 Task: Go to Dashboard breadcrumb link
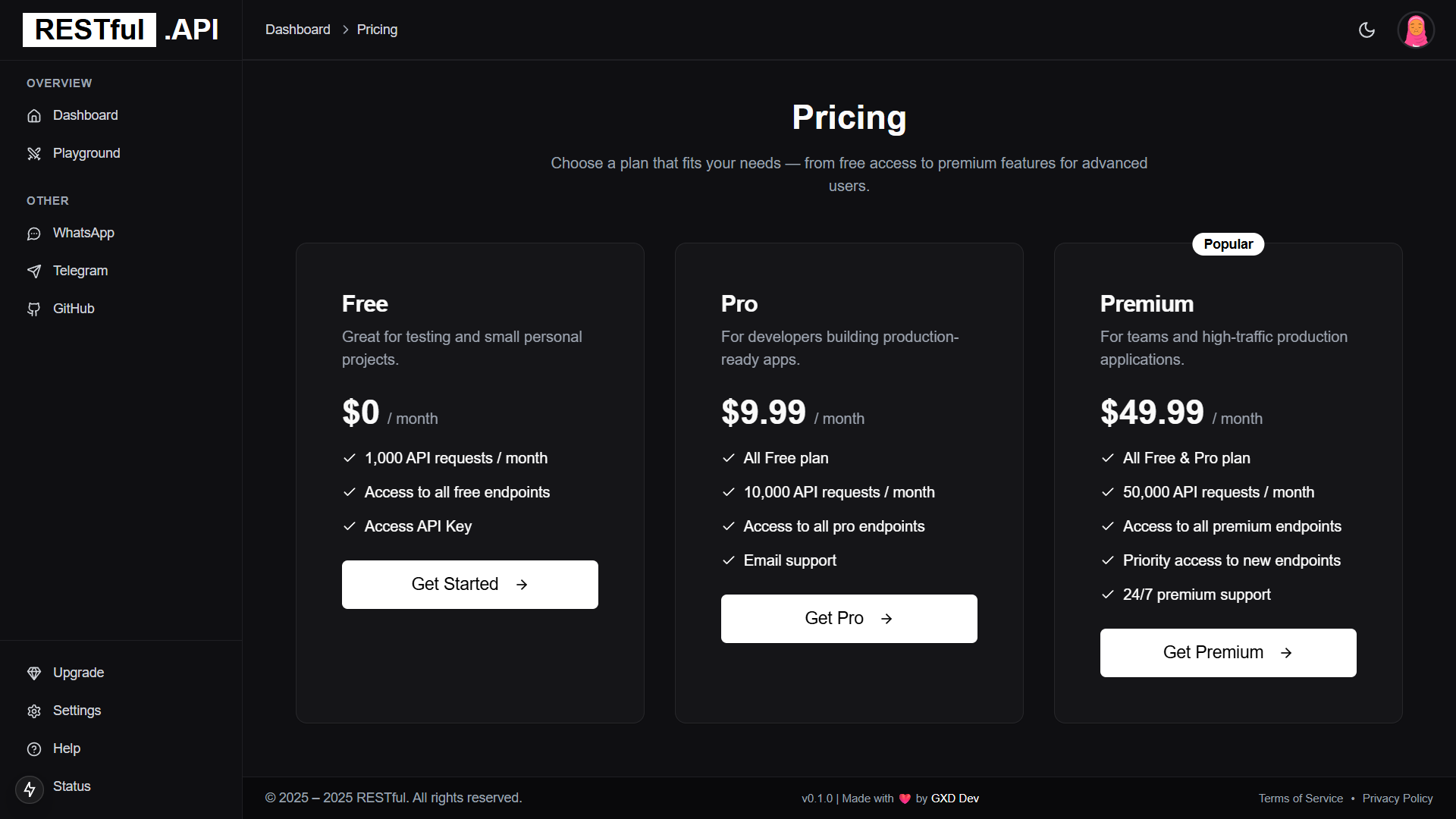[x=297, y=30]
